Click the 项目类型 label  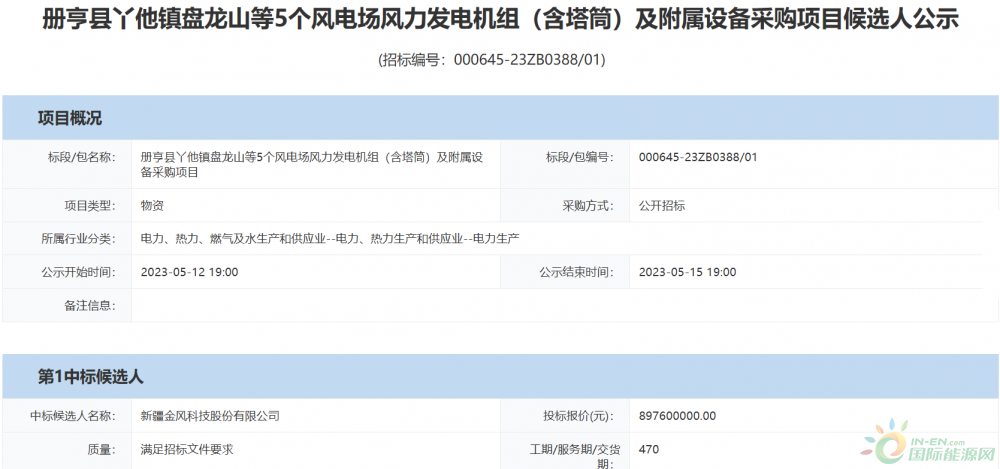pos(89,205)
